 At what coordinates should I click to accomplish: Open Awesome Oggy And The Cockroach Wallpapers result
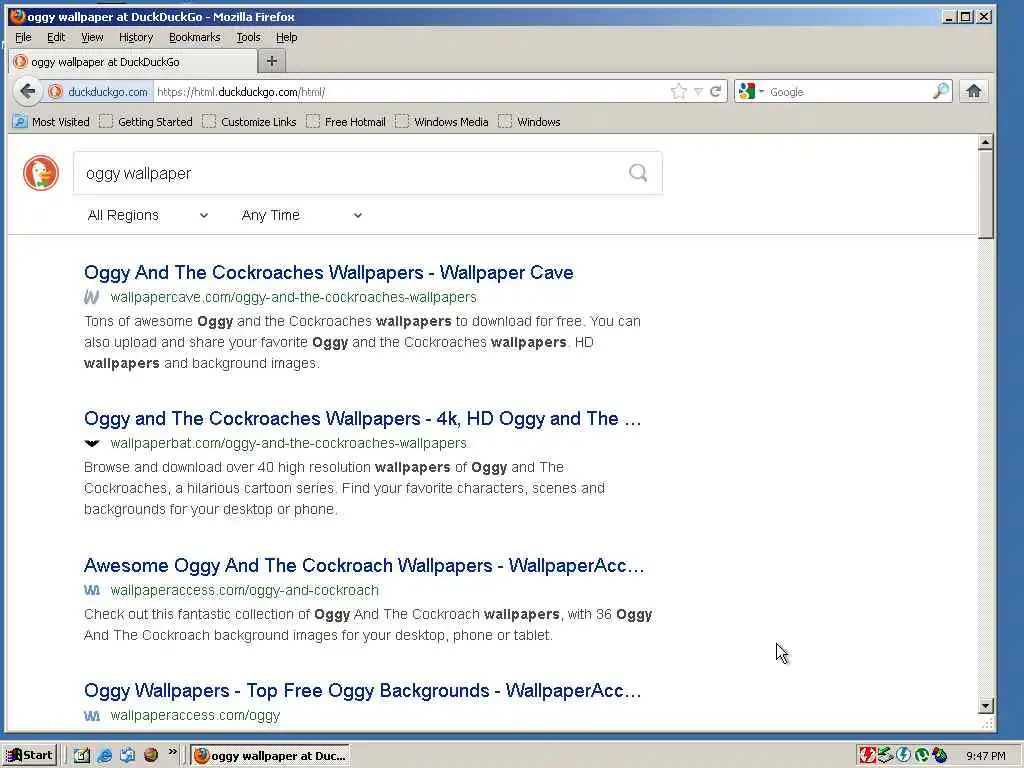364,566
